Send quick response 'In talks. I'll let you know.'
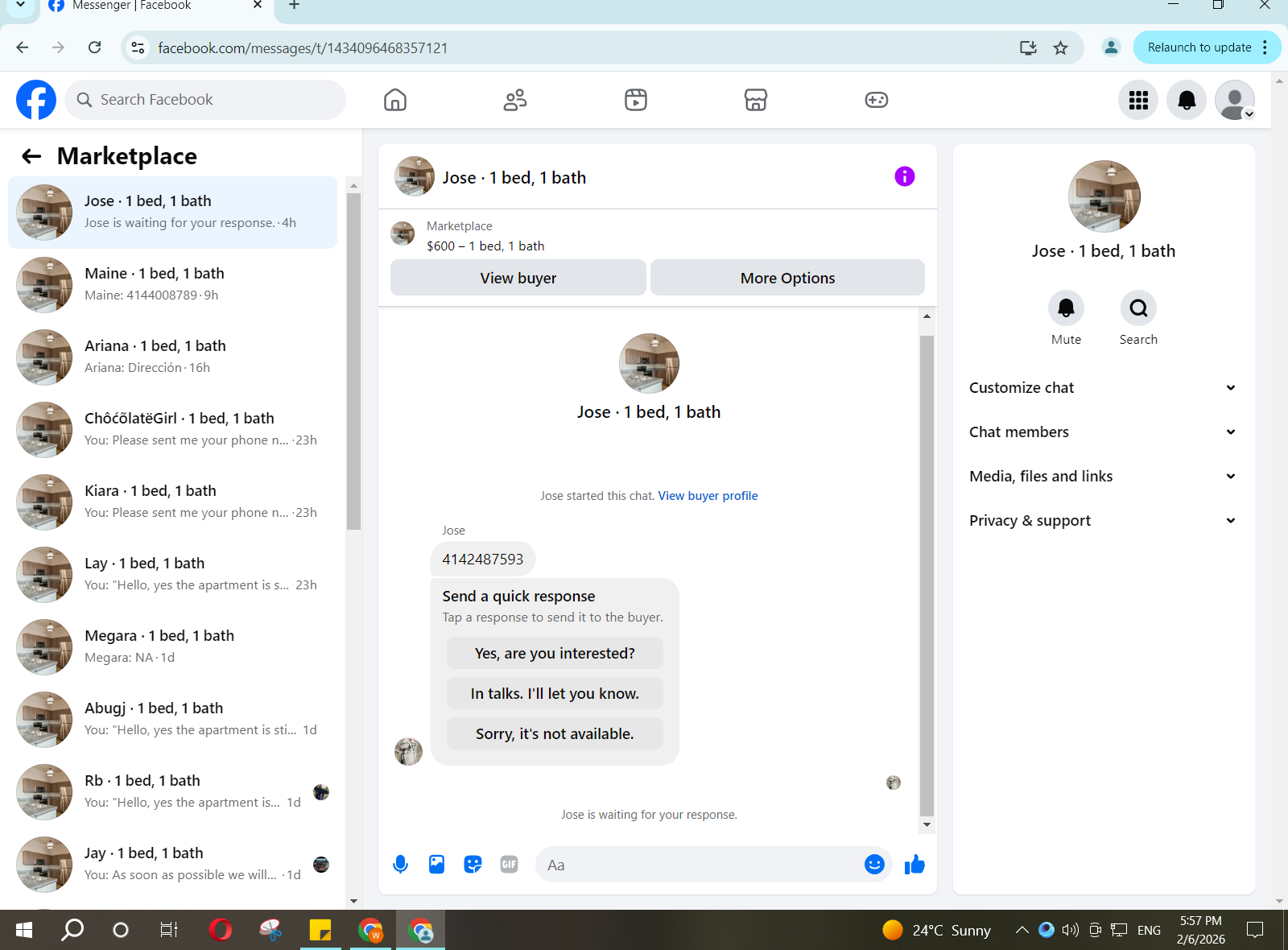The image size is (1288, 950). click(555, 693)
